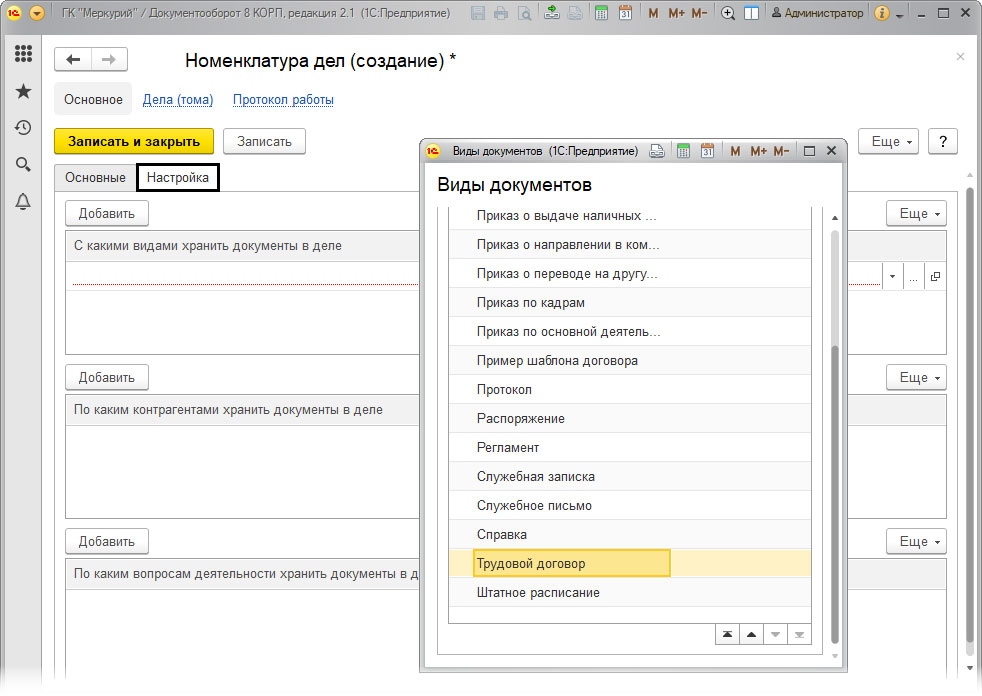
Task: Open the dropdown arrow in document type field
Action: tap(892, 276)
